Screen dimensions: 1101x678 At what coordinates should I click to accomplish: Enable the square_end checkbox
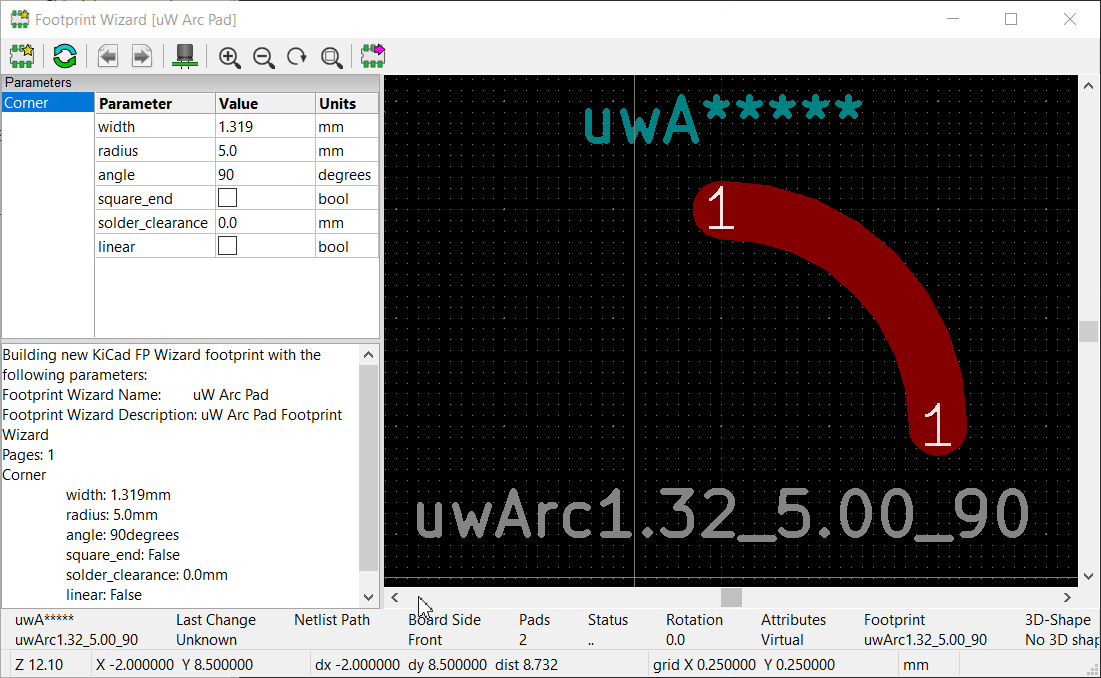coord(228,198)
